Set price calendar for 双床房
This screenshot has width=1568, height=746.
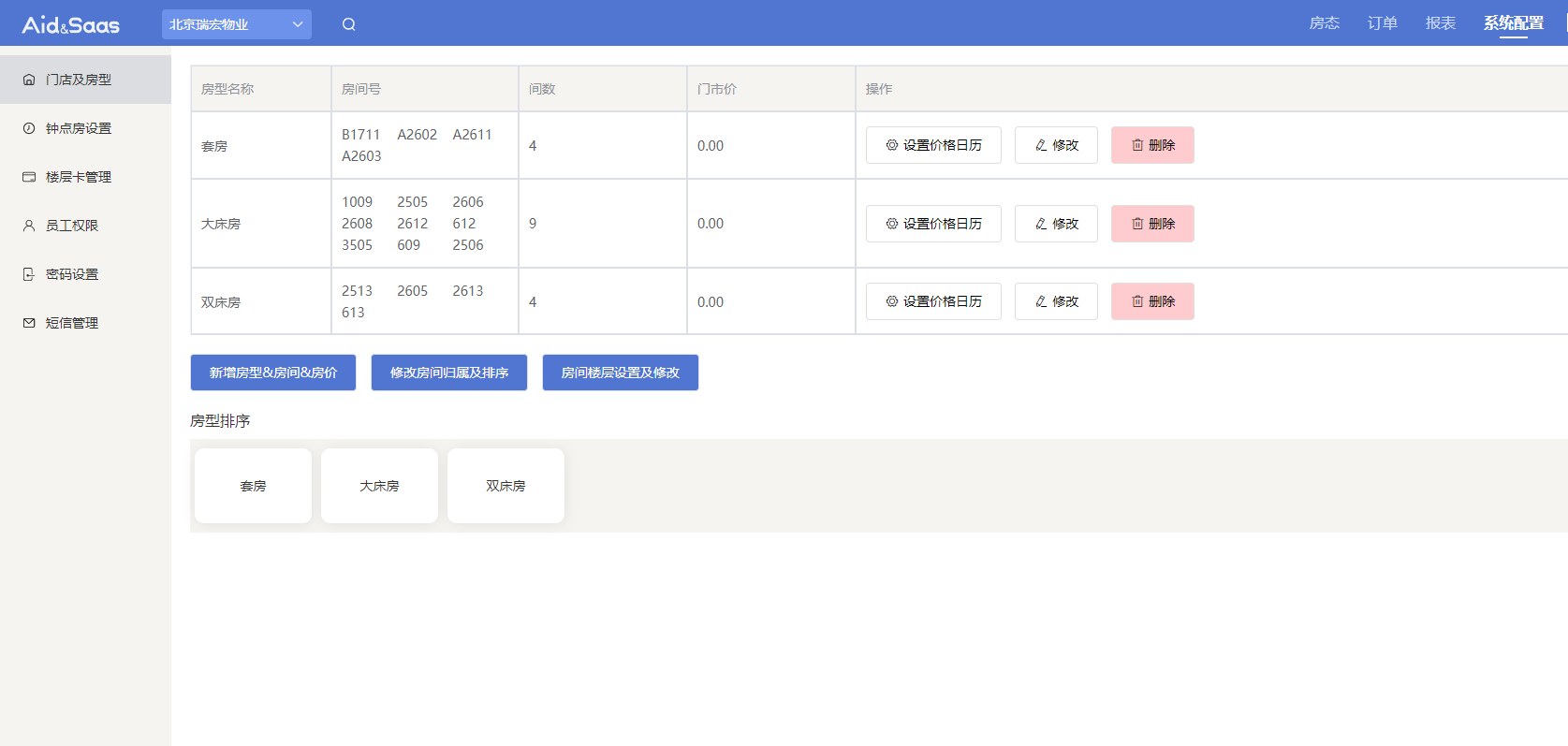(x=932, y=301)
